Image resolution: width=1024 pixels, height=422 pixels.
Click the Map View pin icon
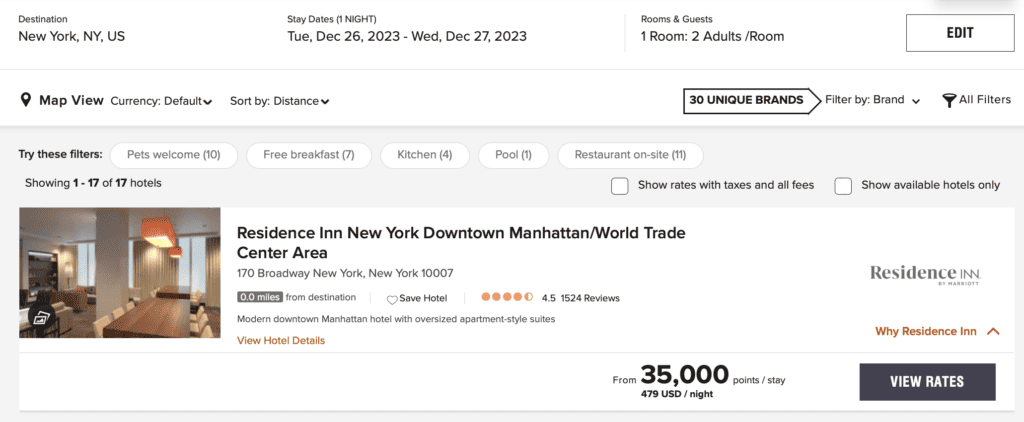tap(26, 100)
